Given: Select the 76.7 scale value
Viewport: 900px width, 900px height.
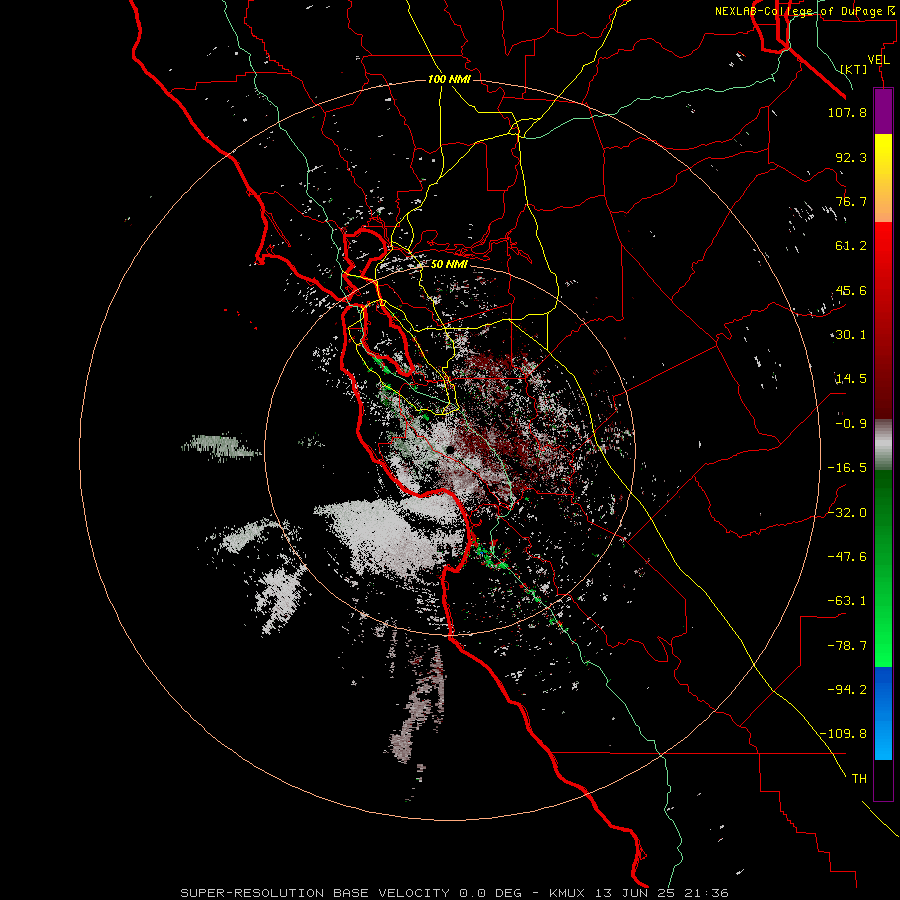Looking at the screenshot, I should 851,201.
